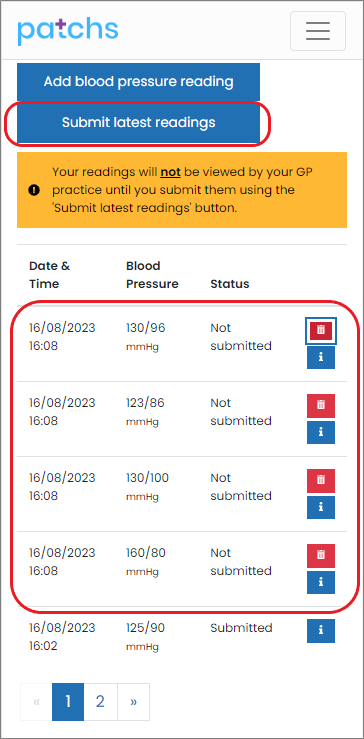Image resolution: width=364 pixels, height=739 pixels.
Task: Open the hamburger navigation menu
Action: click(318, 31)
